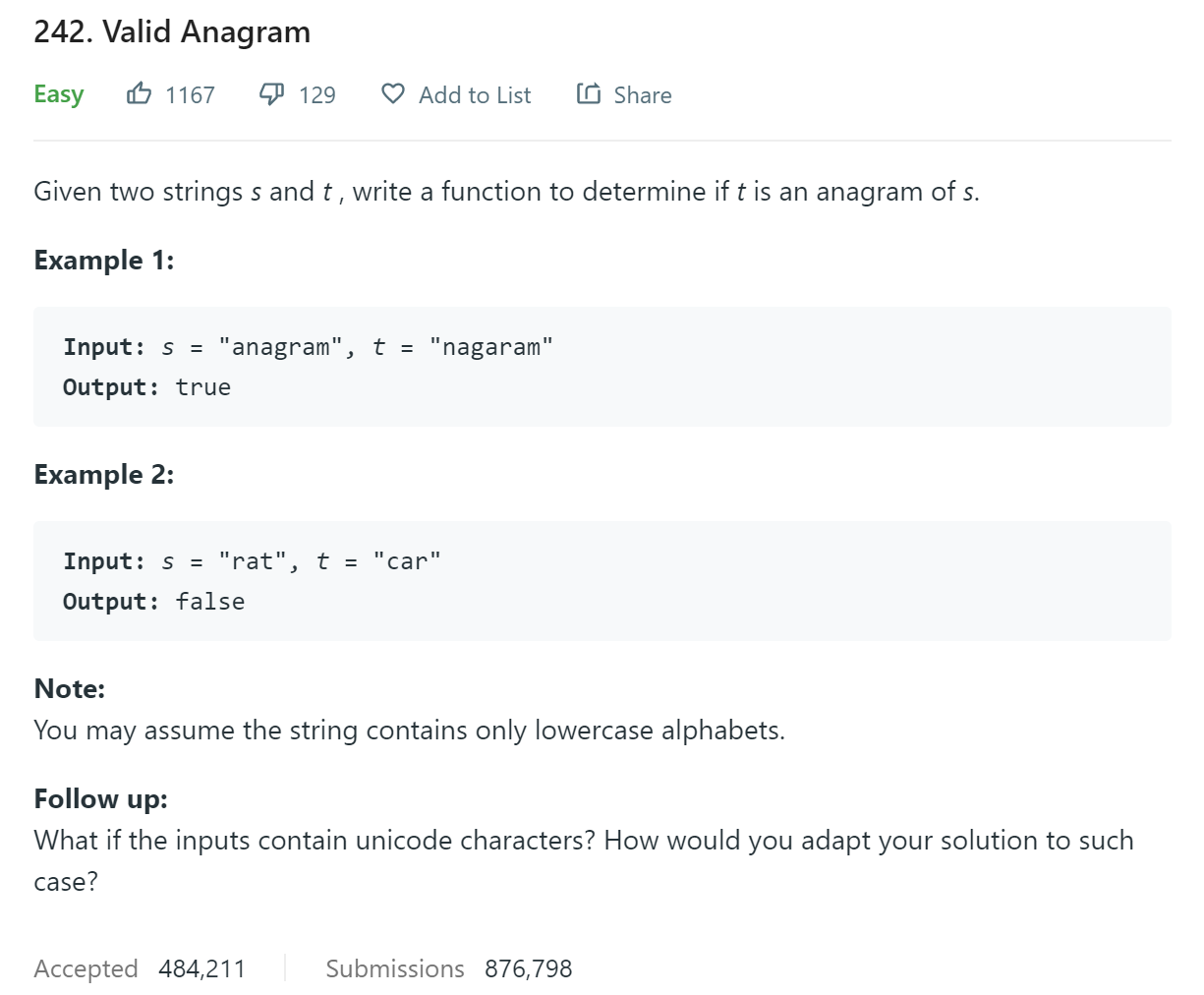The height and width of the screenshot is (995, 1204).
Task: Click the heart icon beside Add to List
Action: (392, 94)
